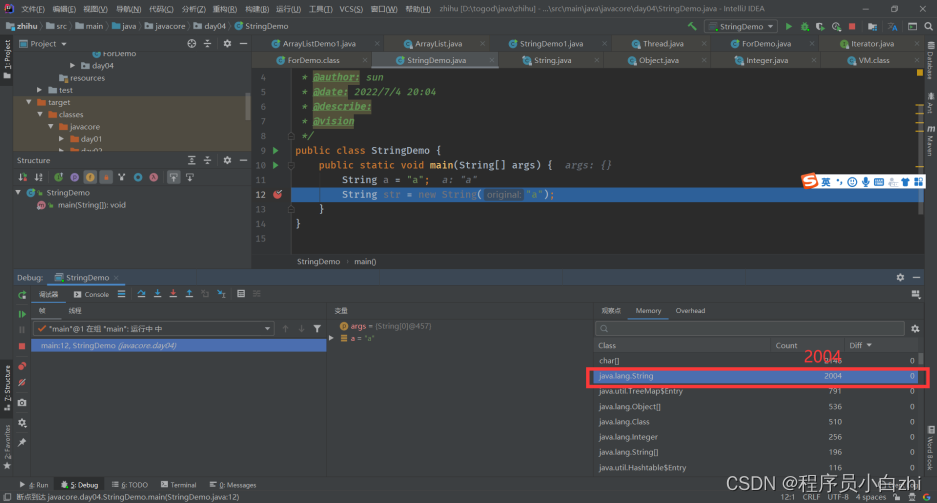Open View Breakpoints icon
937x503 pixels.
(22, 366)
